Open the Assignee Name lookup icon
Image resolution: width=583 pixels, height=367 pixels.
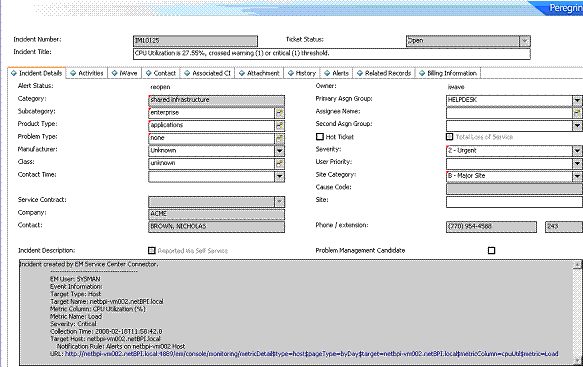coord(577,113)
